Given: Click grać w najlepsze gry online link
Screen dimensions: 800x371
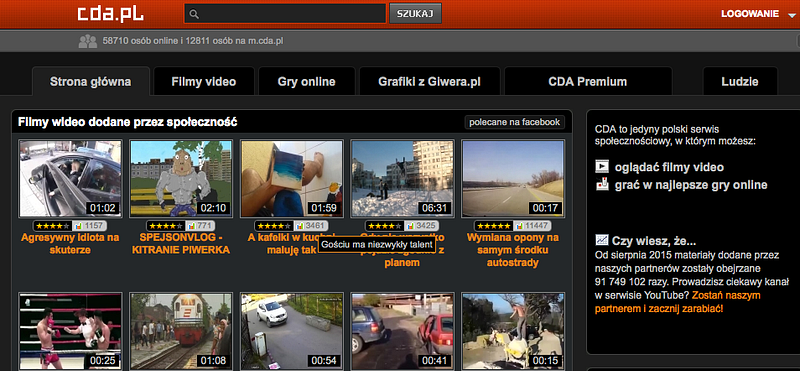Looking at the screenshot, I should tap(691, 185).
